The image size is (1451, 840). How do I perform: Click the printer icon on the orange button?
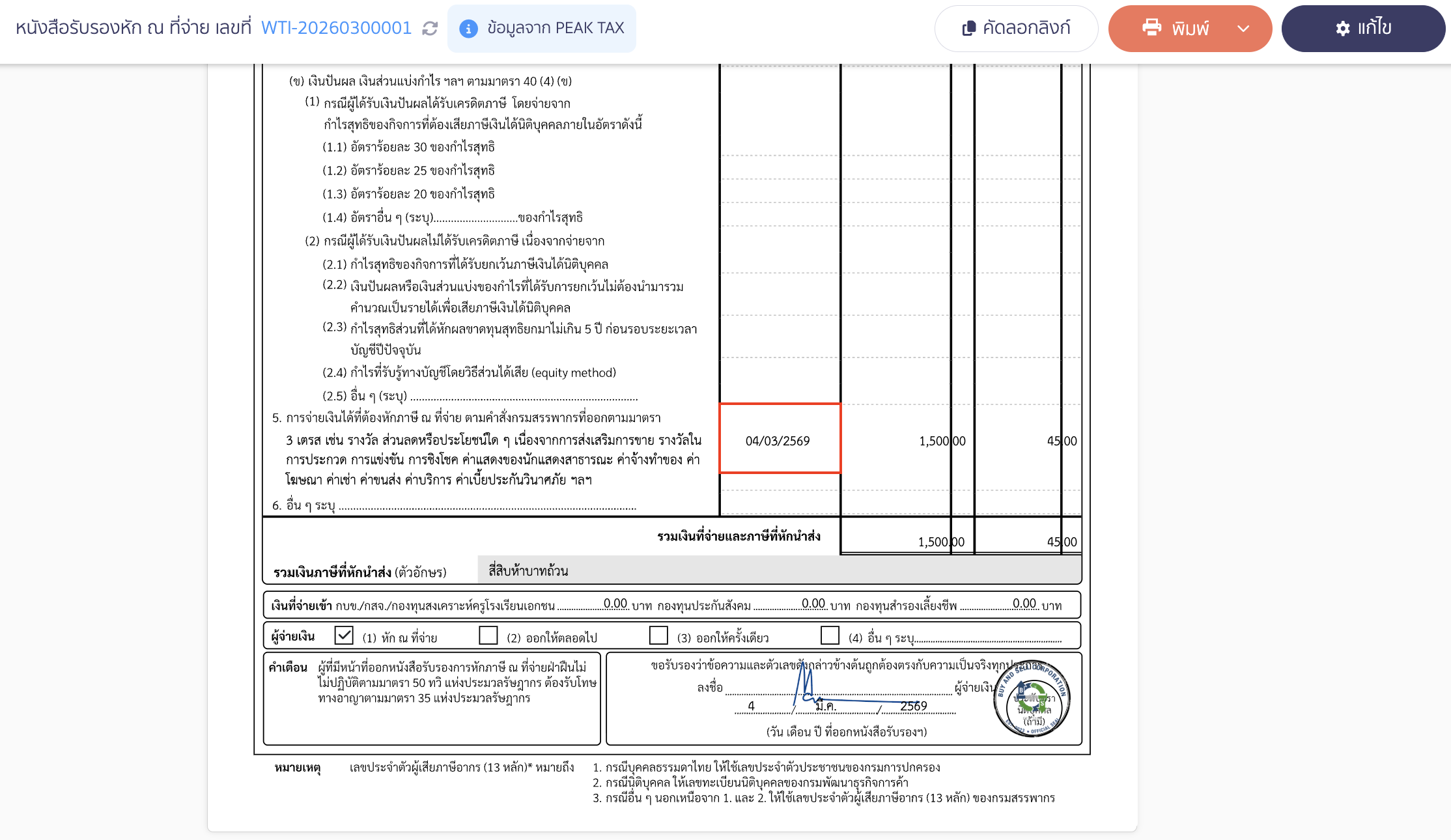pyautogui.click(x=1151, y=28)
